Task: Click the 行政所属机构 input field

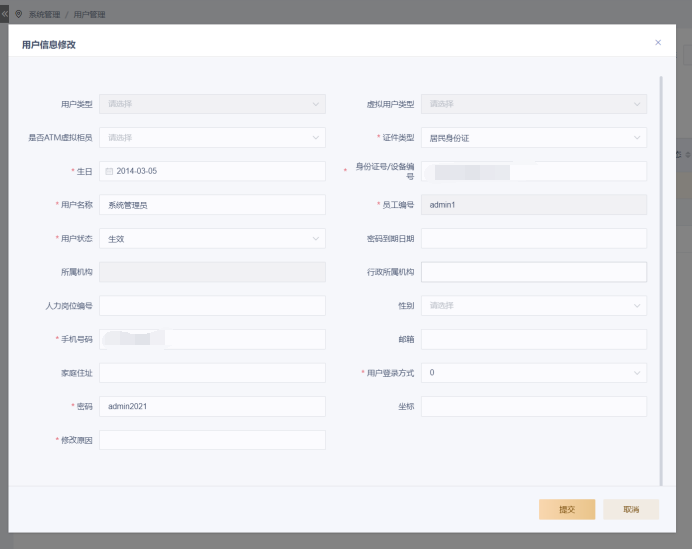Action: pyautogui.click(x=533, y=272)
